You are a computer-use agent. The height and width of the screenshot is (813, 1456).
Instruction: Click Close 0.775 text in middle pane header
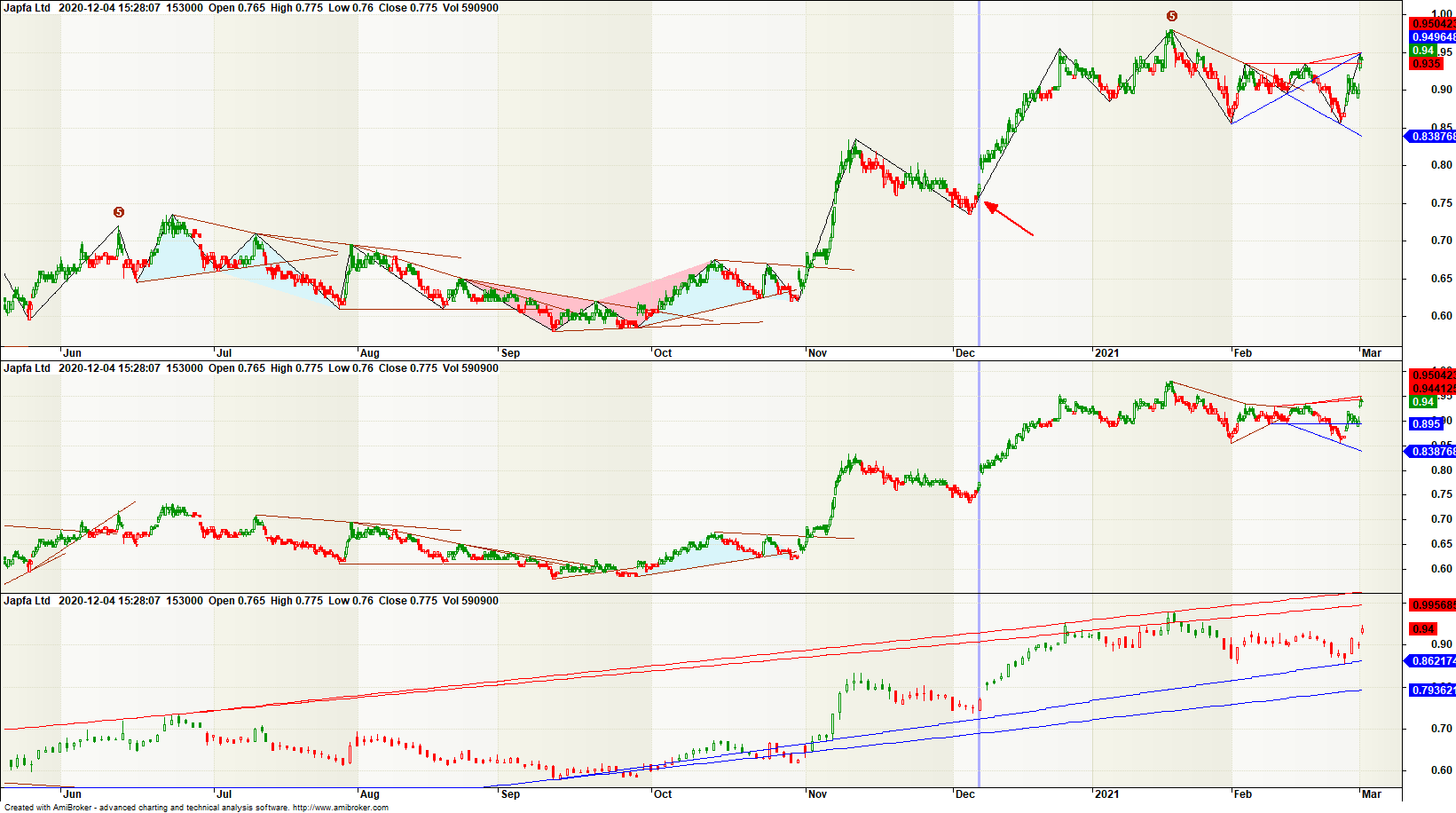pyautogui.click(x=408, y=368)
